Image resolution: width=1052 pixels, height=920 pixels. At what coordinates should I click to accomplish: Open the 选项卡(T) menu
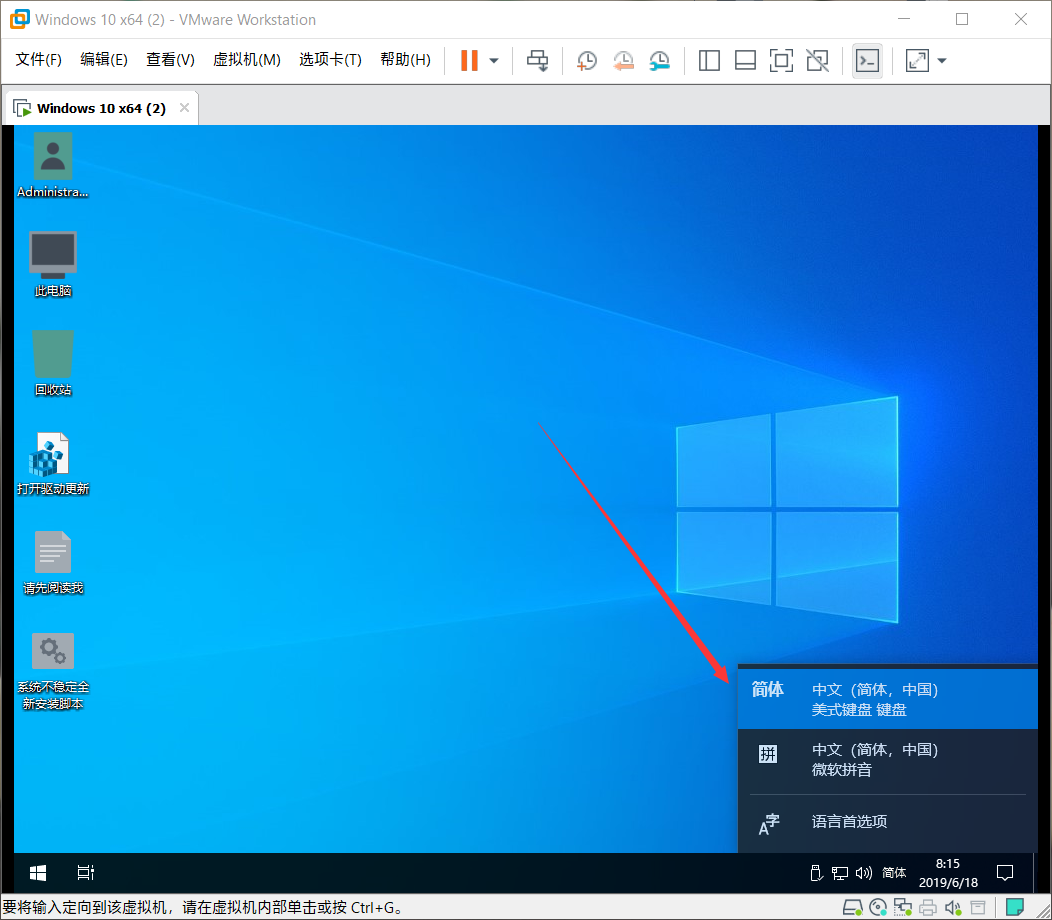[x=330, y=60]
